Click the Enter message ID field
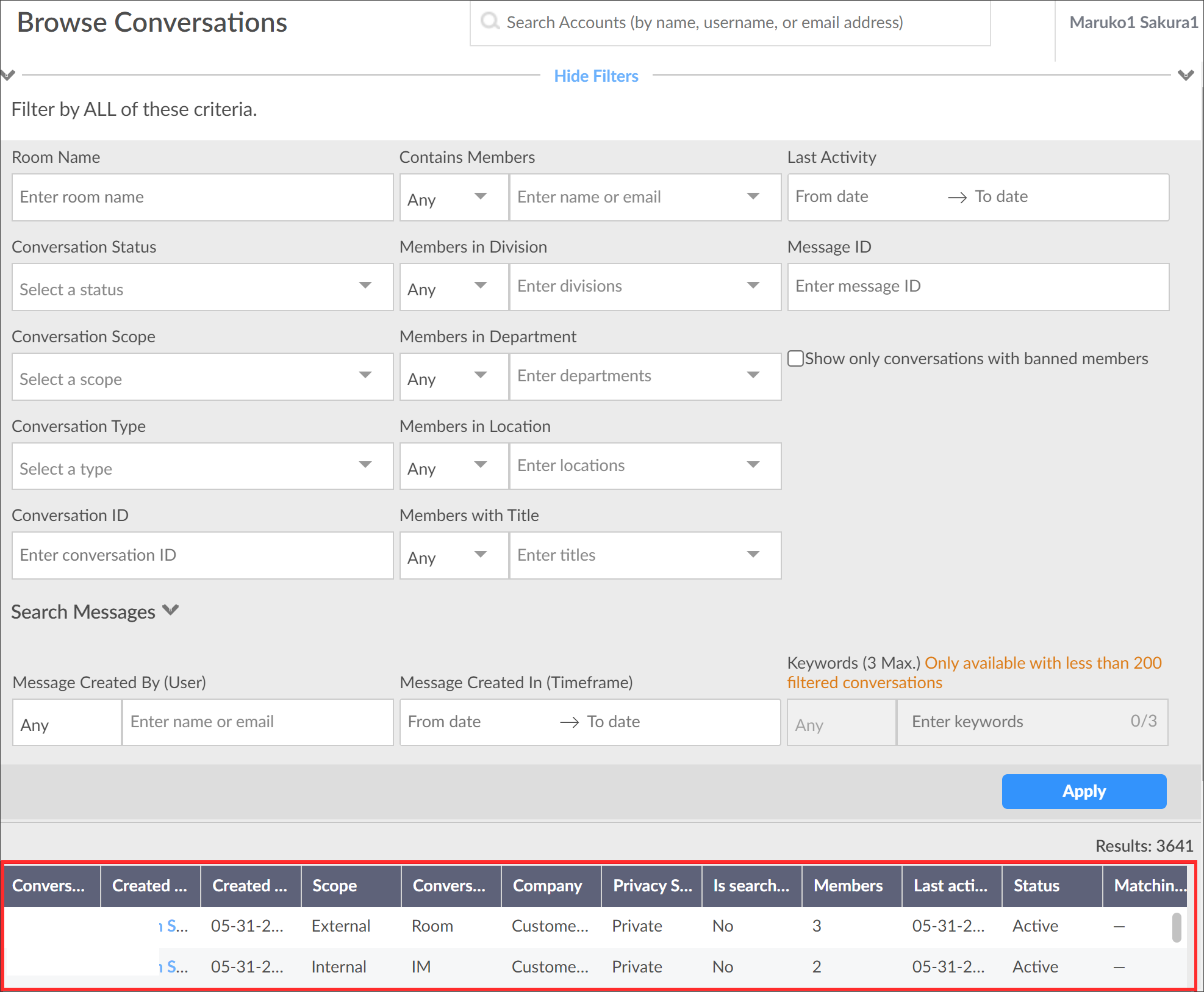This screenshot has height=992, width=1204. click(x=977, y=287)
